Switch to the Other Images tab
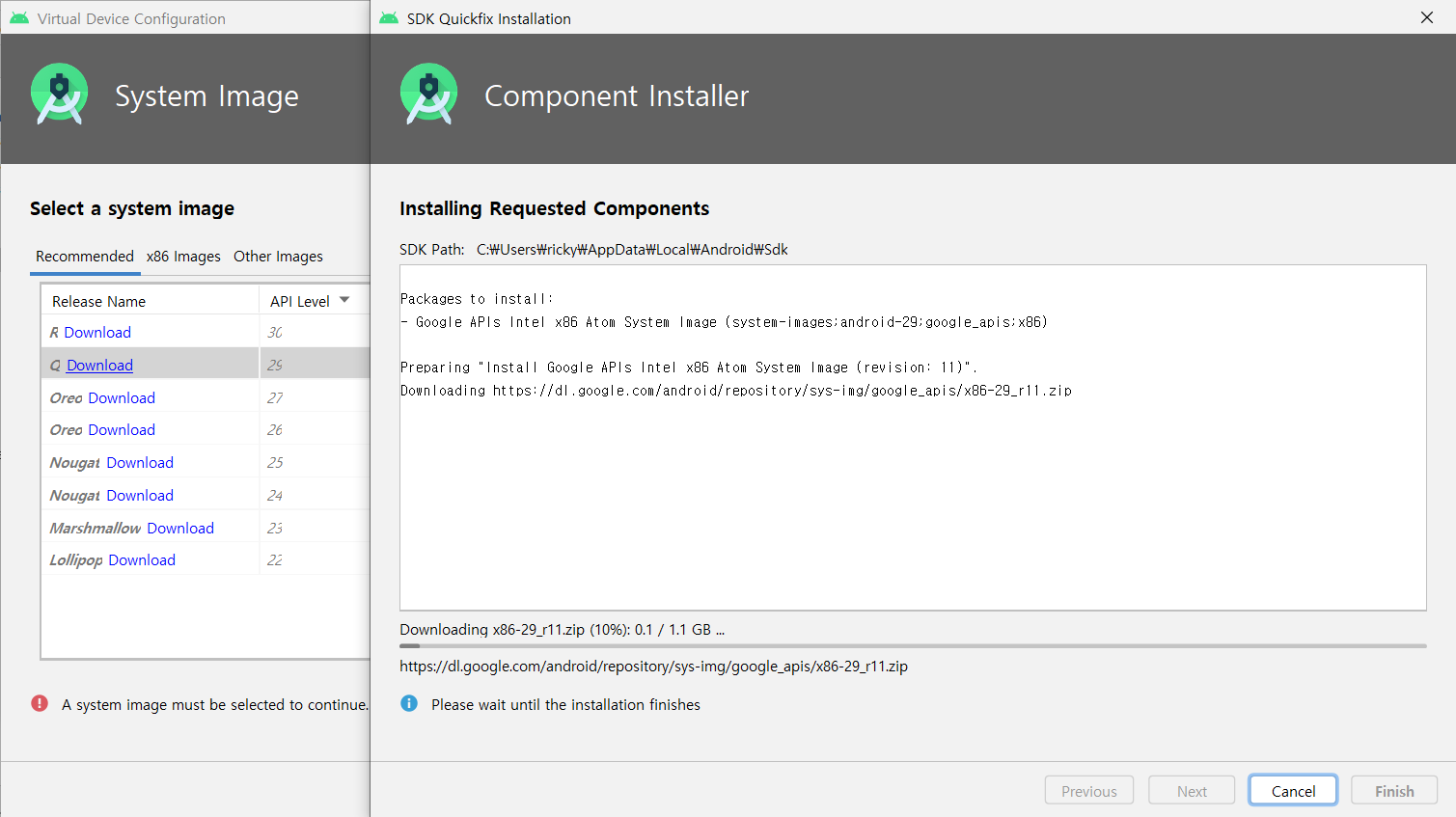The image size is (1456, 817). click(278, 256)
